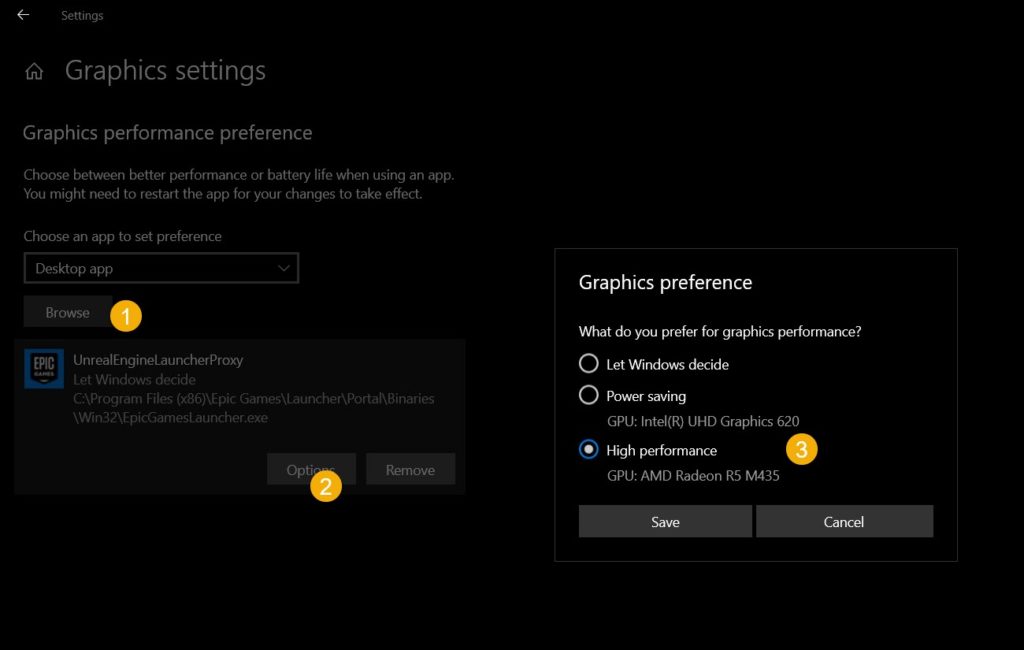Open the Desktop app dropdown
The image size is (1024, 650).
point(161,268)
